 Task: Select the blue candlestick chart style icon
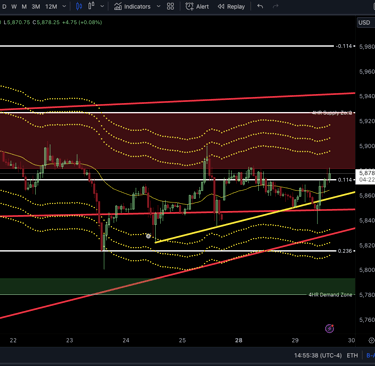(79, 6)
